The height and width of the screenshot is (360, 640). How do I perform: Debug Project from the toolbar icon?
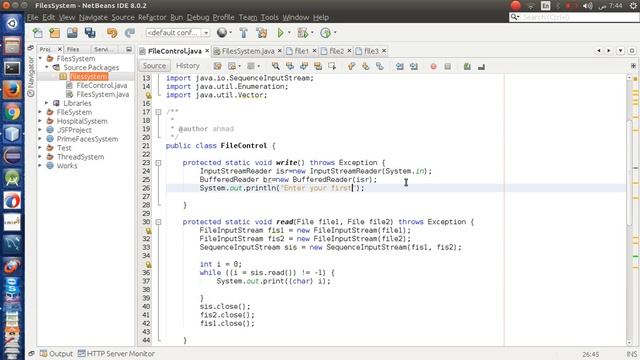(302, 33)
